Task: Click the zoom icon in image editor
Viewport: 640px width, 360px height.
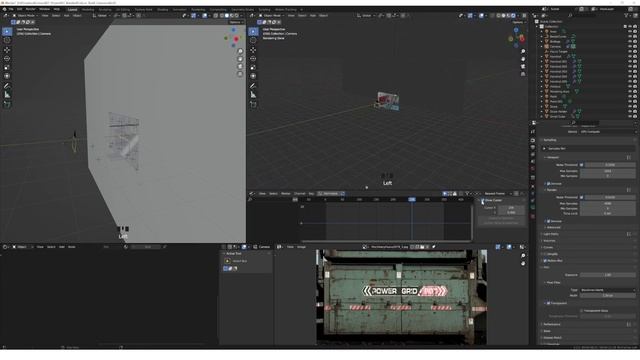Action: (x=523, y=256)
